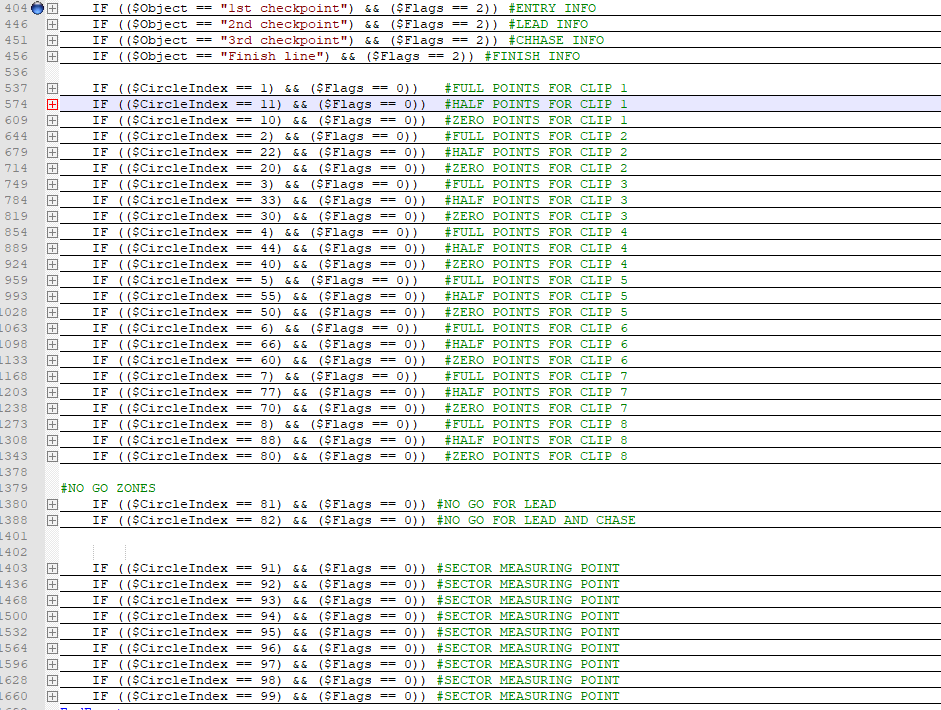Viewport: 941px width, 710px height.
Task: Expand fold for NO GO FOR LEAD block
Action: pyautogui.click(x=52, y=505)
